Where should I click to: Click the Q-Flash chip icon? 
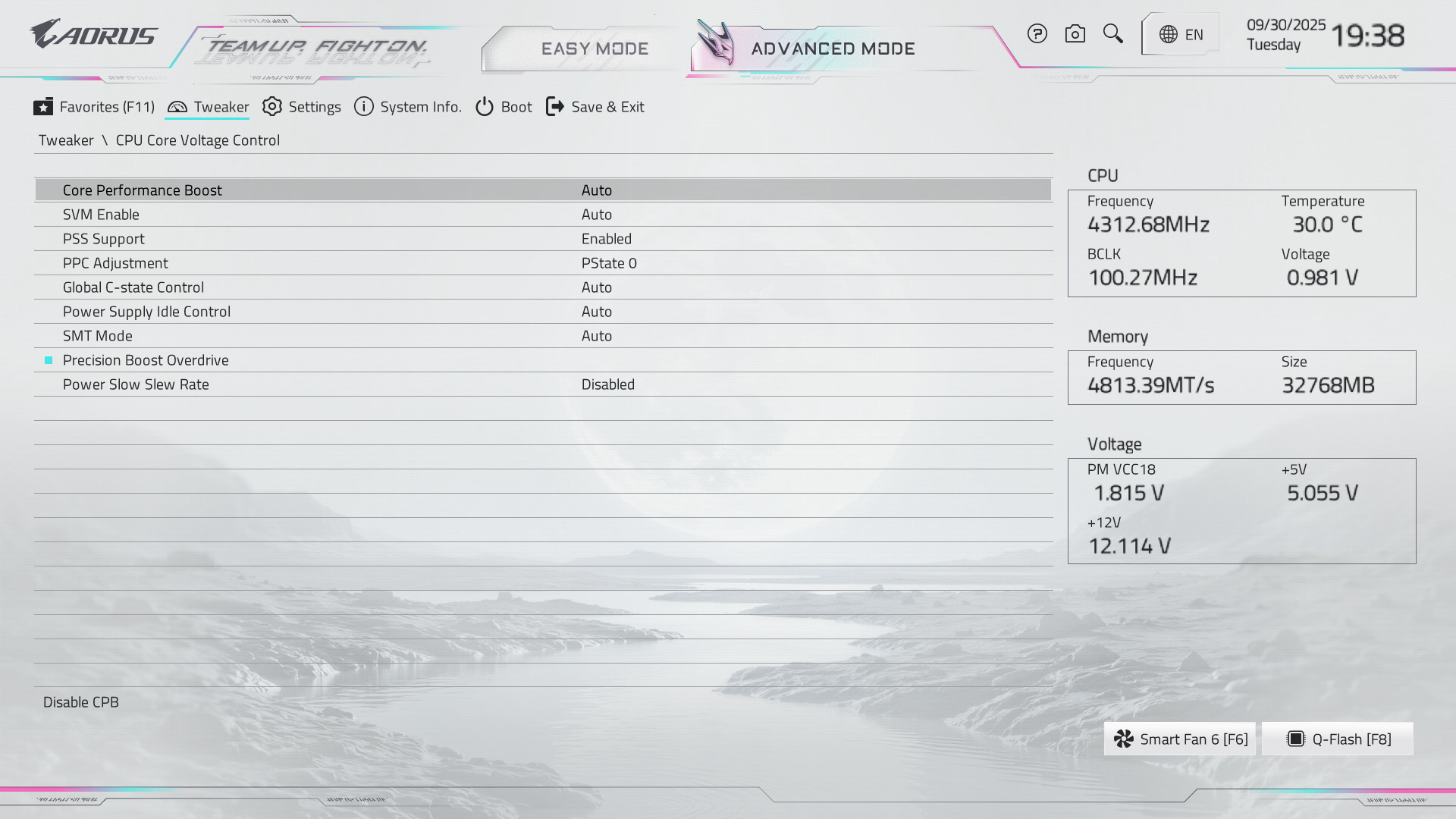(1295, 739)
